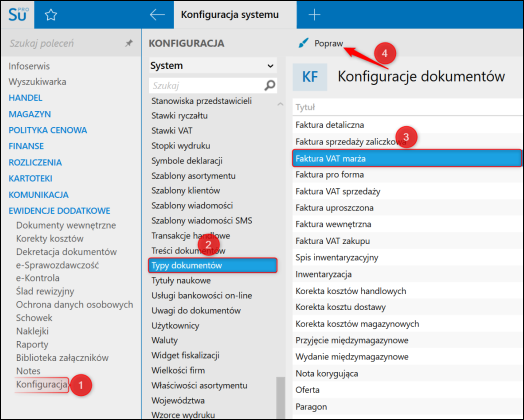Select Faktura VAT sprzedaży row

click(408, 191)
